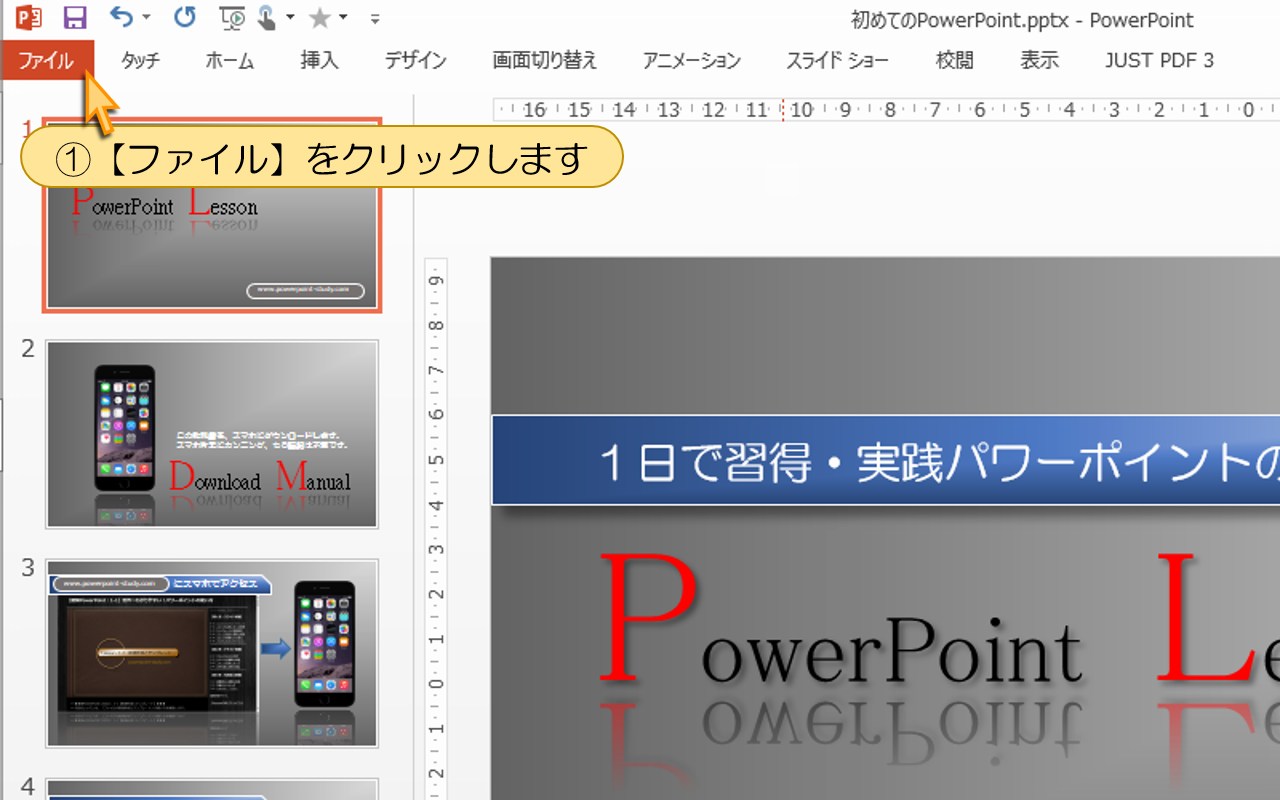Start slide show from beginning icon
The height and width of the screenshot is (800, 1280).
233,17
